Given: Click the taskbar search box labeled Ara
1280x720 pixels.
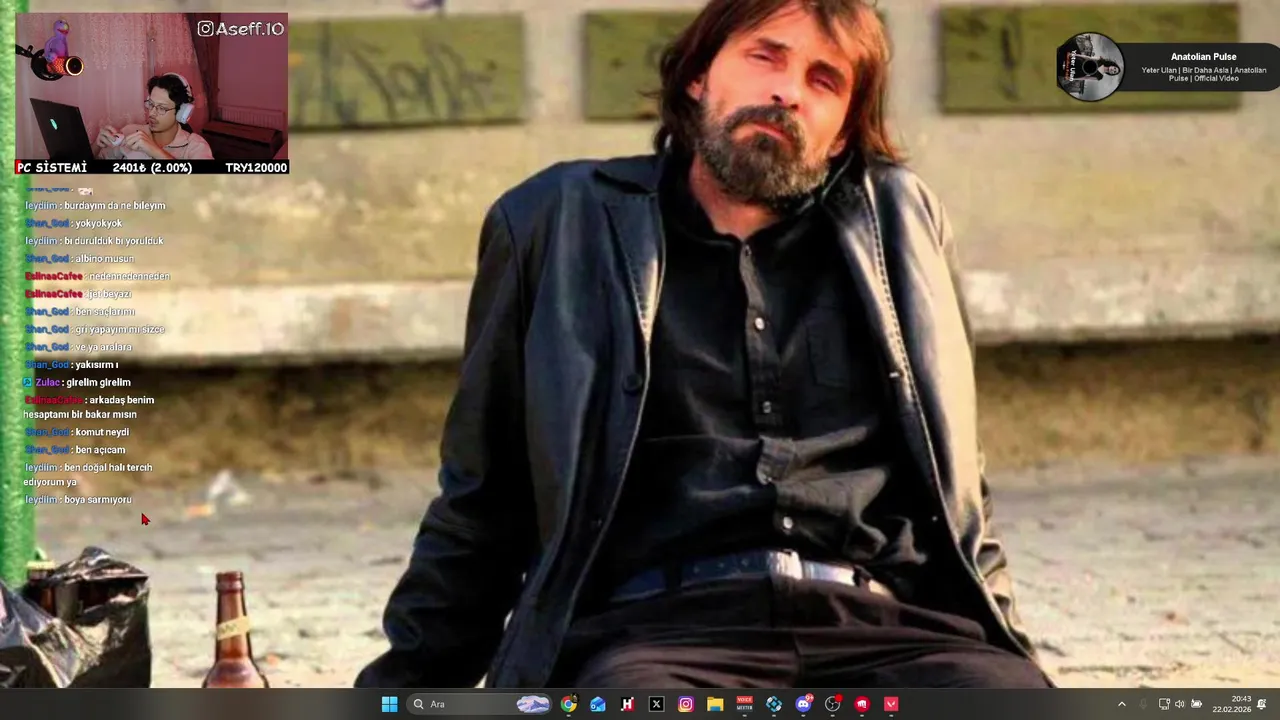Looking at the screenshot, I should 481,704.
